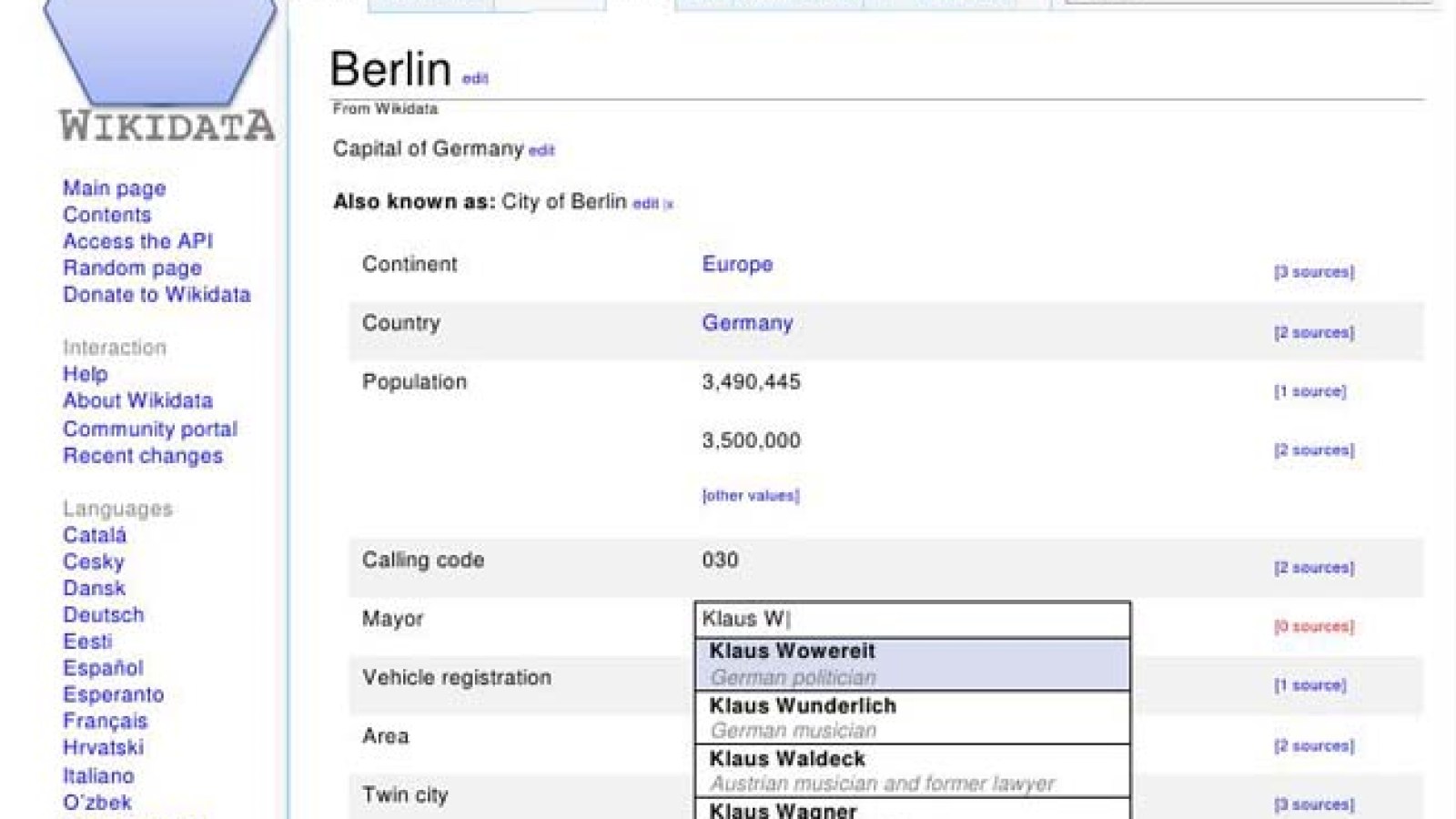
Task: View Recent changes
Action: click(142, 456)
